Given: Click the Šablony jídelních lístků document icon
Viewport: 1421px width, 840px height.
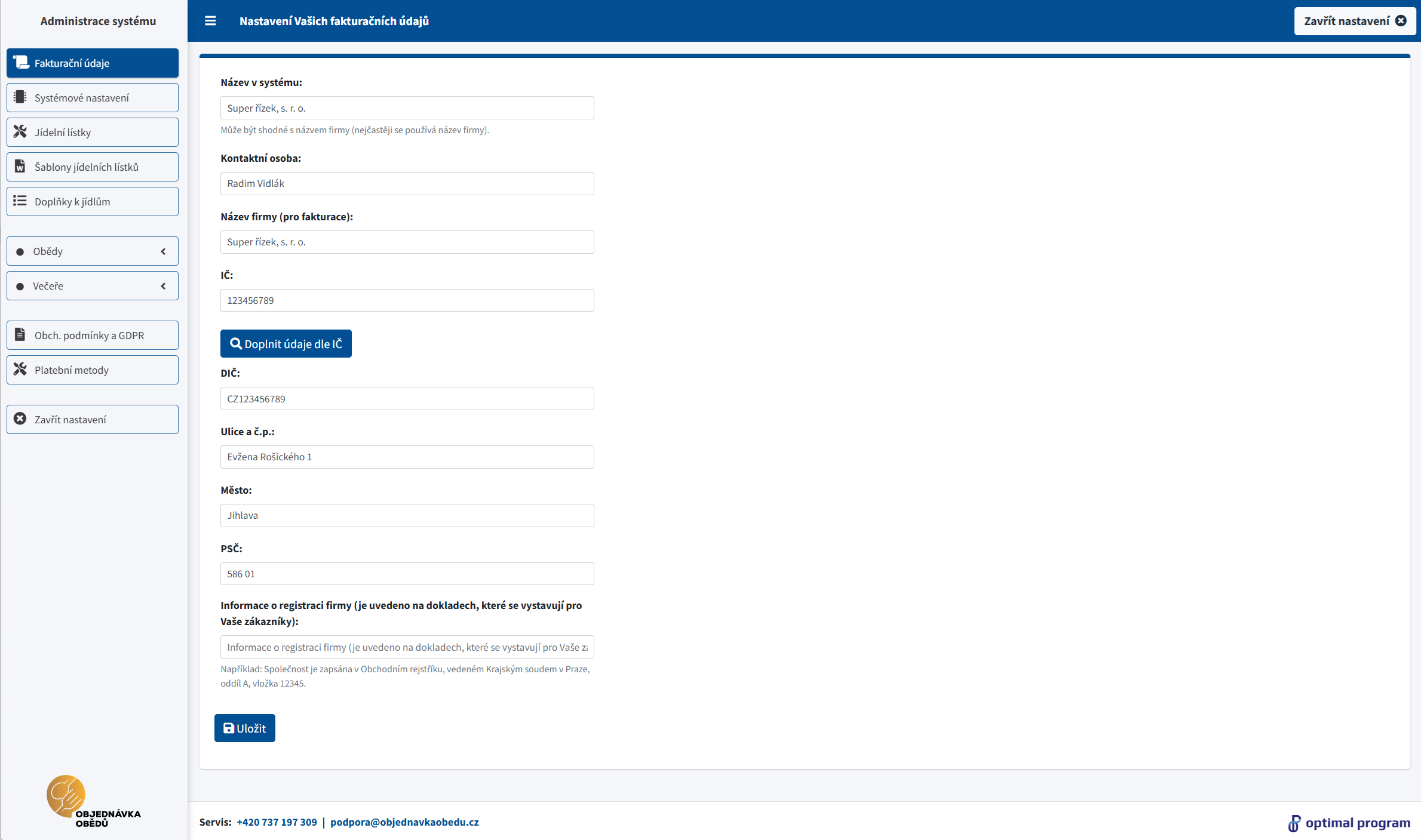Looking at the screenshot, I should click(20, 166).
